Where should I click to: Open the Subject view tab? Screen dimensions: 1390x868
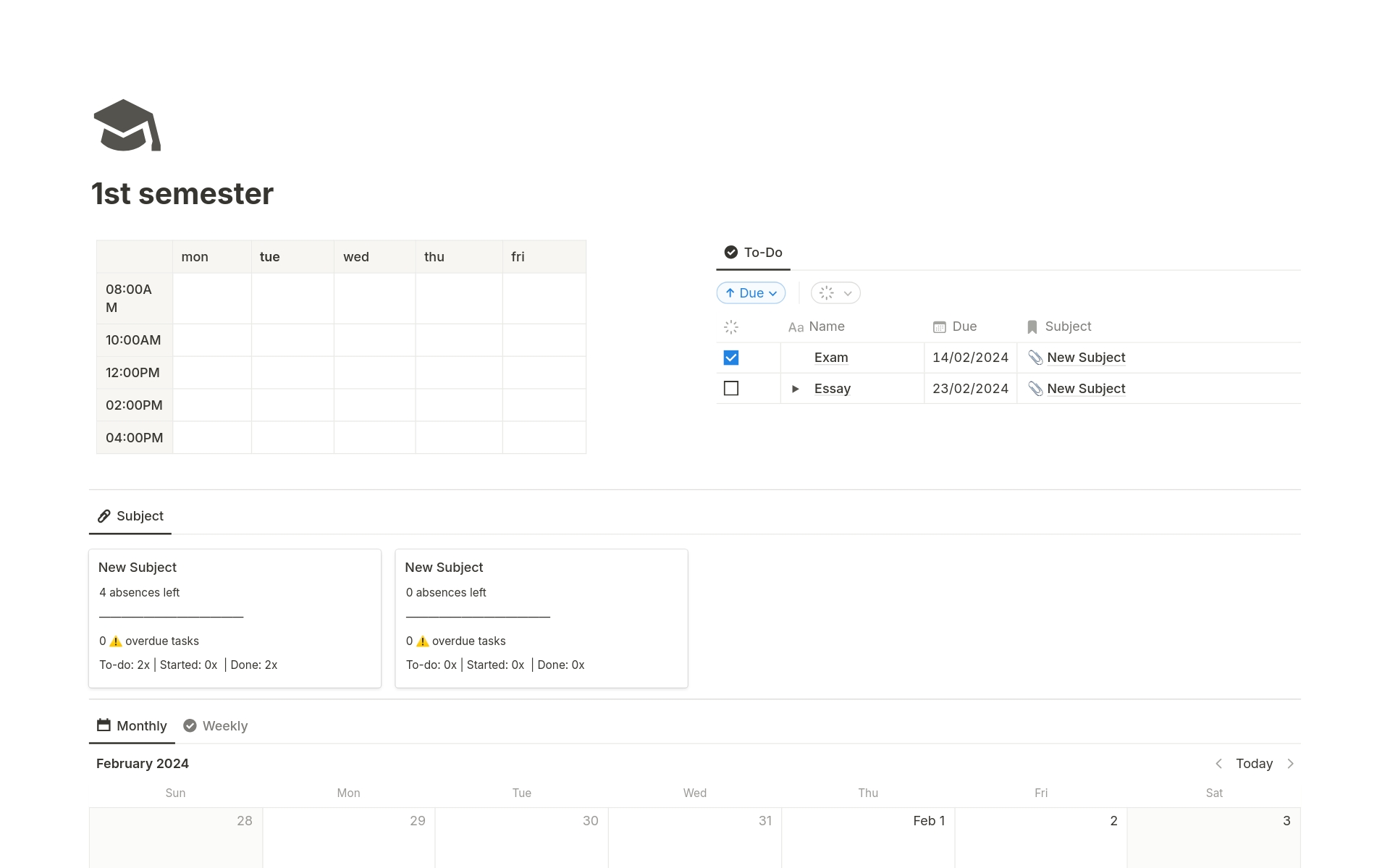(x=130, y=516)
